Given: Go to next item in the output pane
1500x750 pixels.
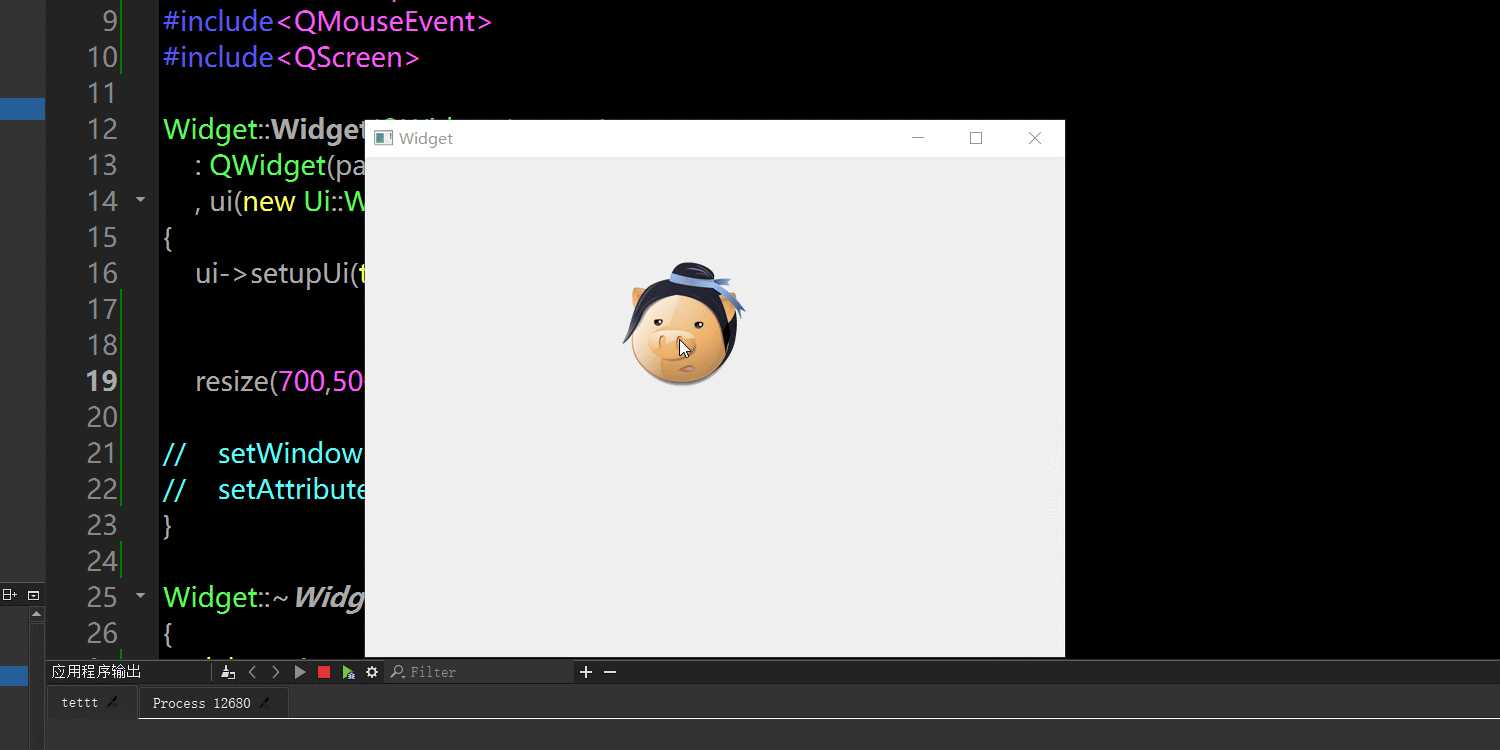Looking at the screenshot, I should pos(276,672).
